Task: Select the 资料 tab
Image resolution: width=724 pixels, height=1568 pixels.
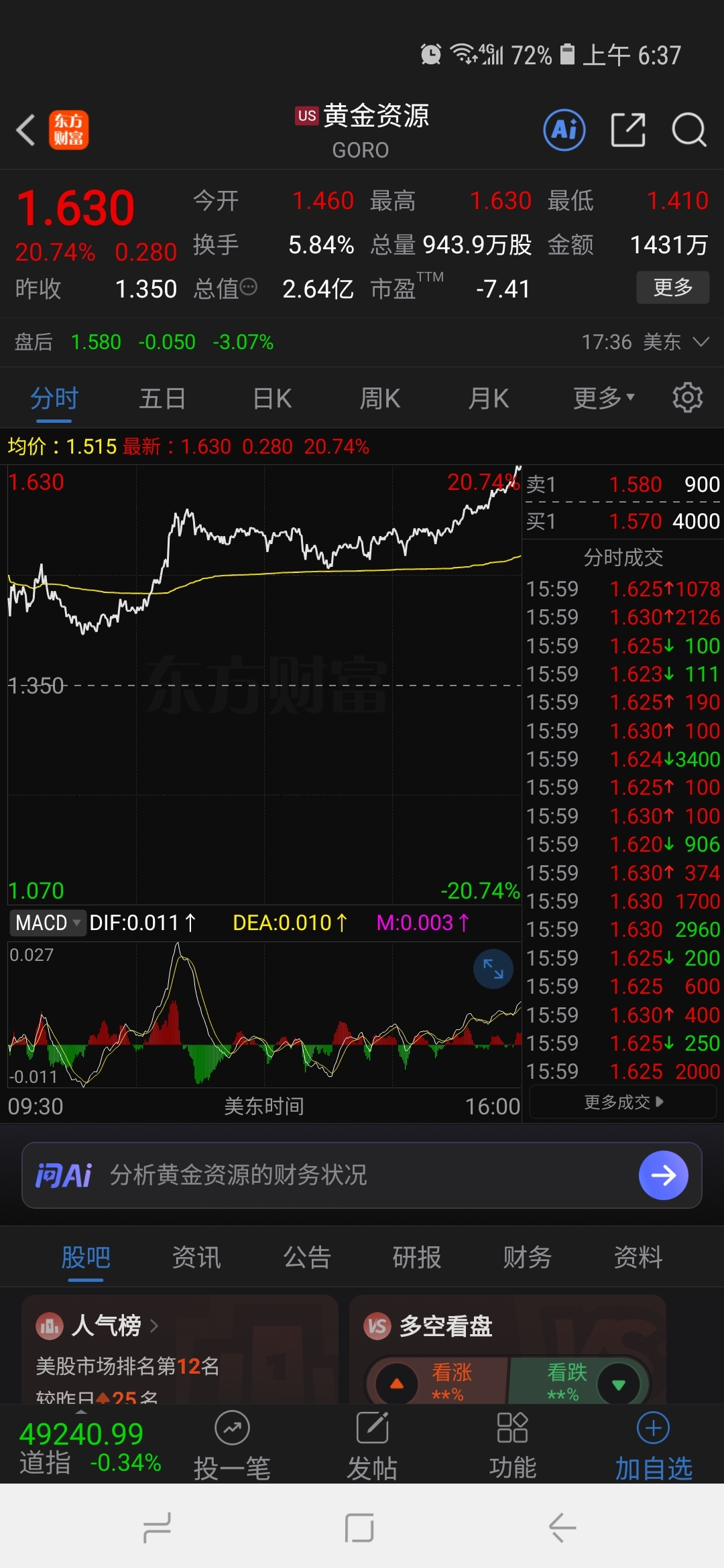Action: tap(638, 1258)
